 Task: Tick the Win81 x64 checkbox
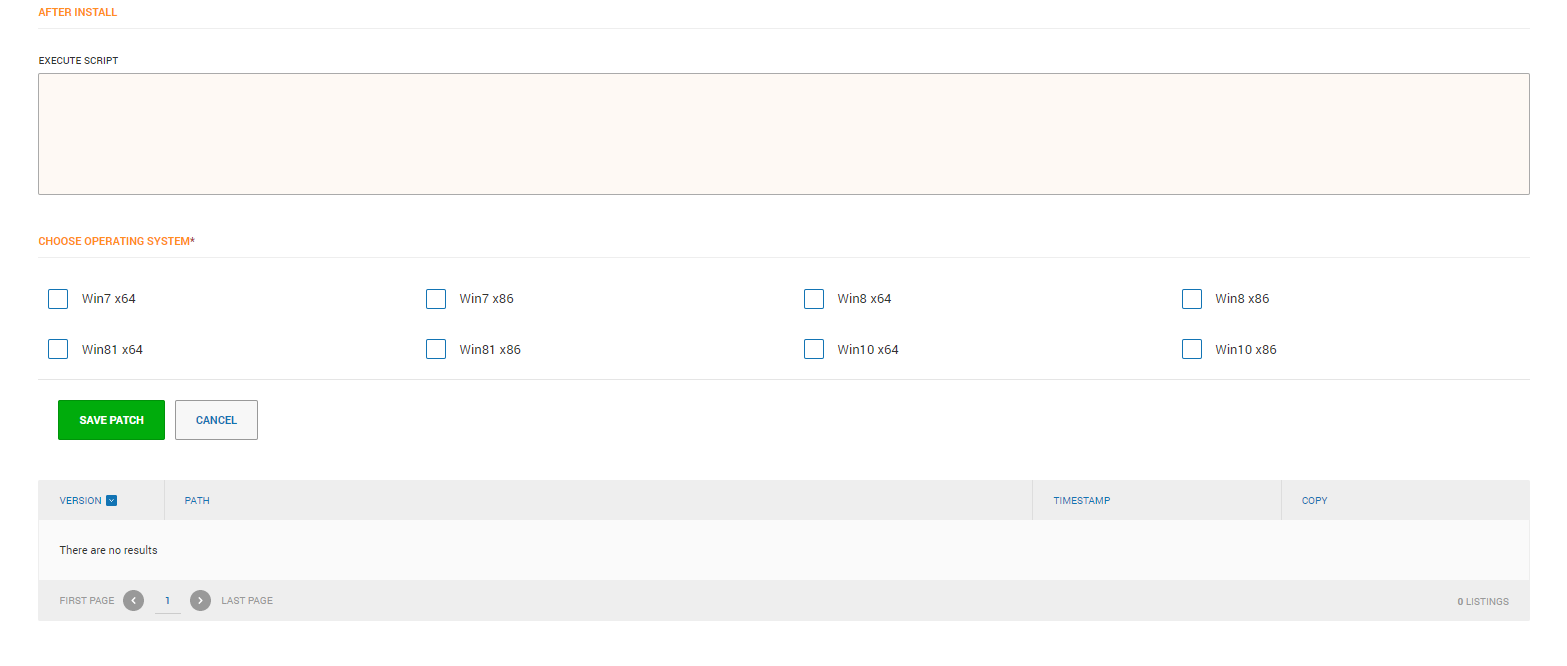(58, 349)
